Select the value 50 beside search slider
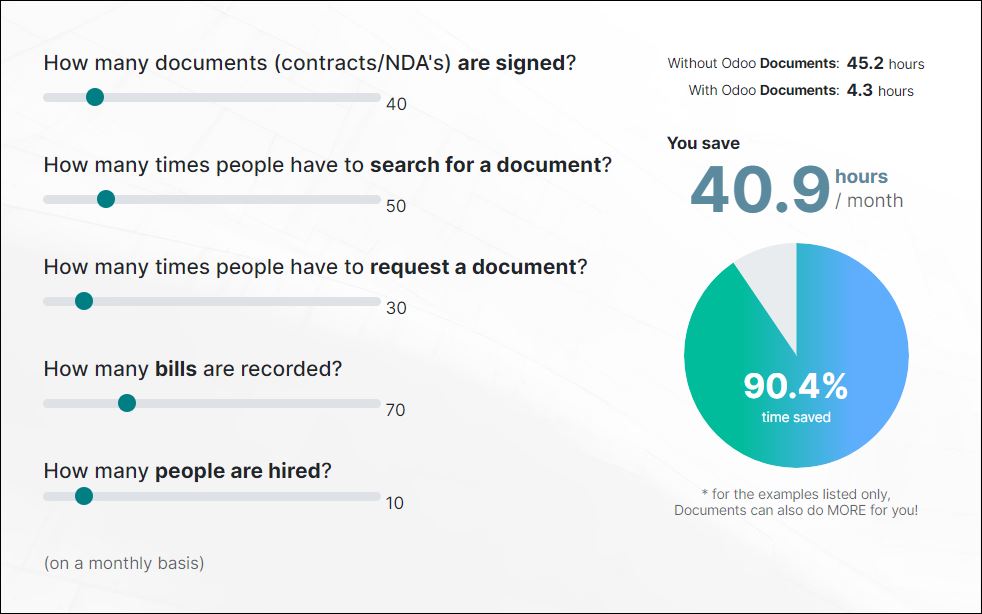Viewport: 982px width, 614px height. point(396,206)
